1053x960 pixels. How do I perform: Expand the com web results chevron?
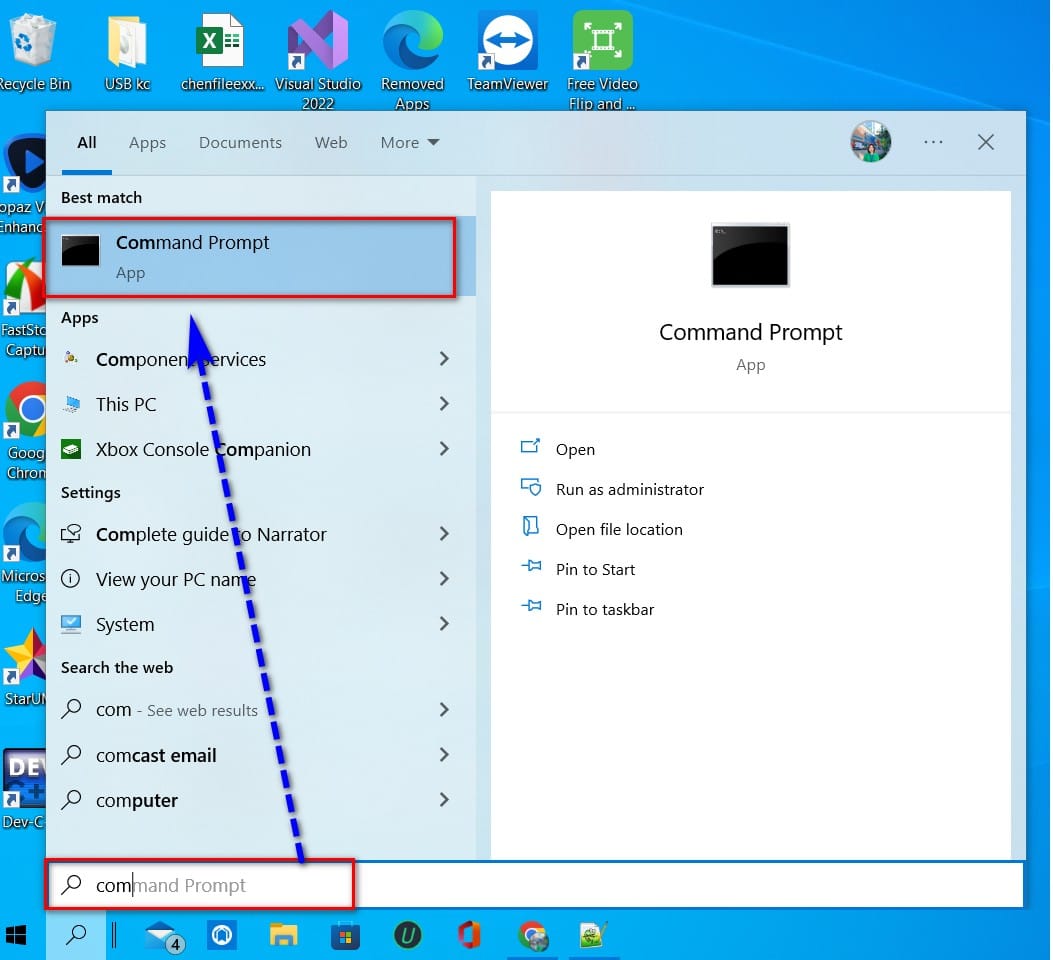[444, 710]
